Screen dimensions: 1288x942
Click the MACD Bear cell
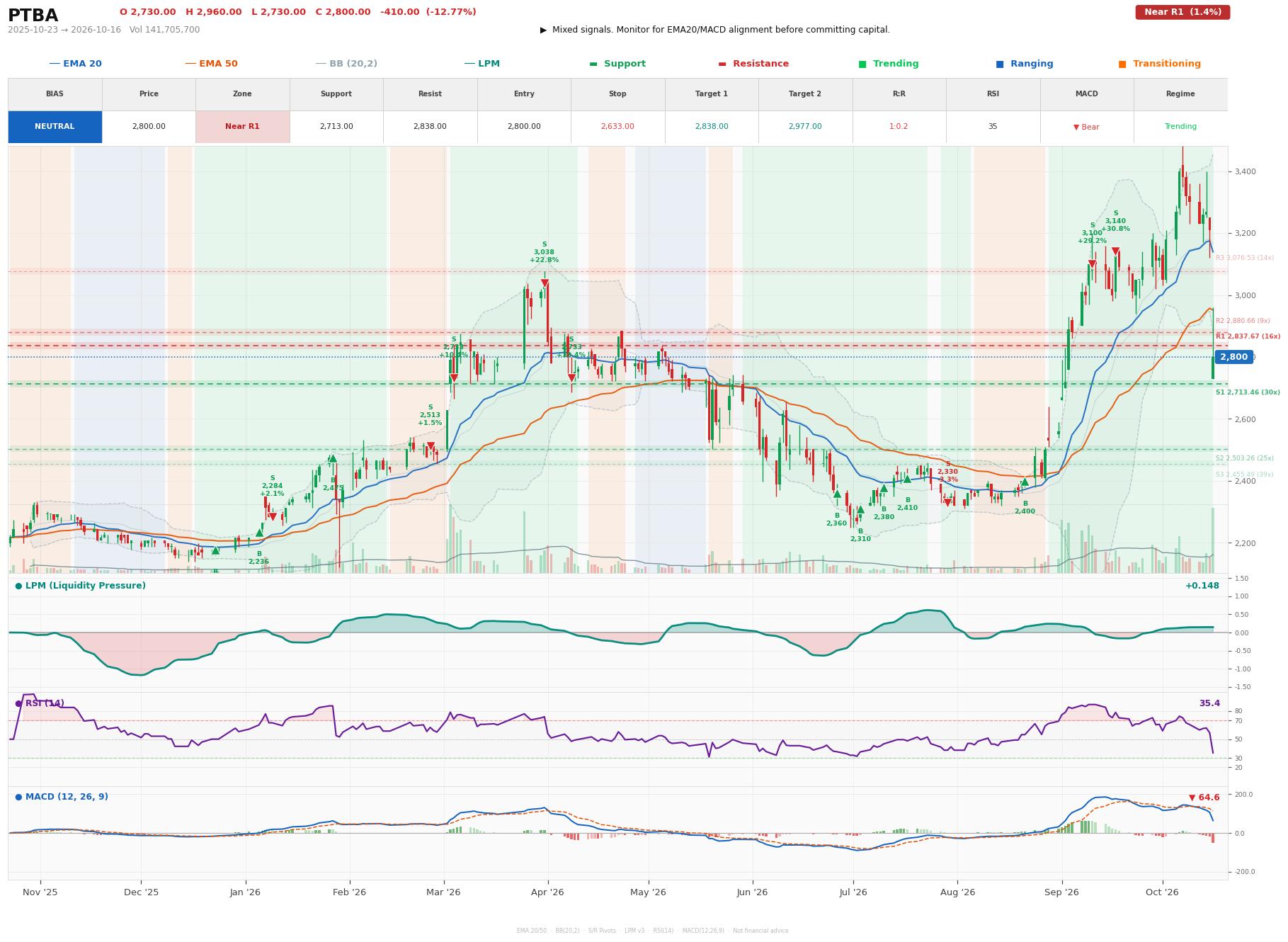point(1086,127)
